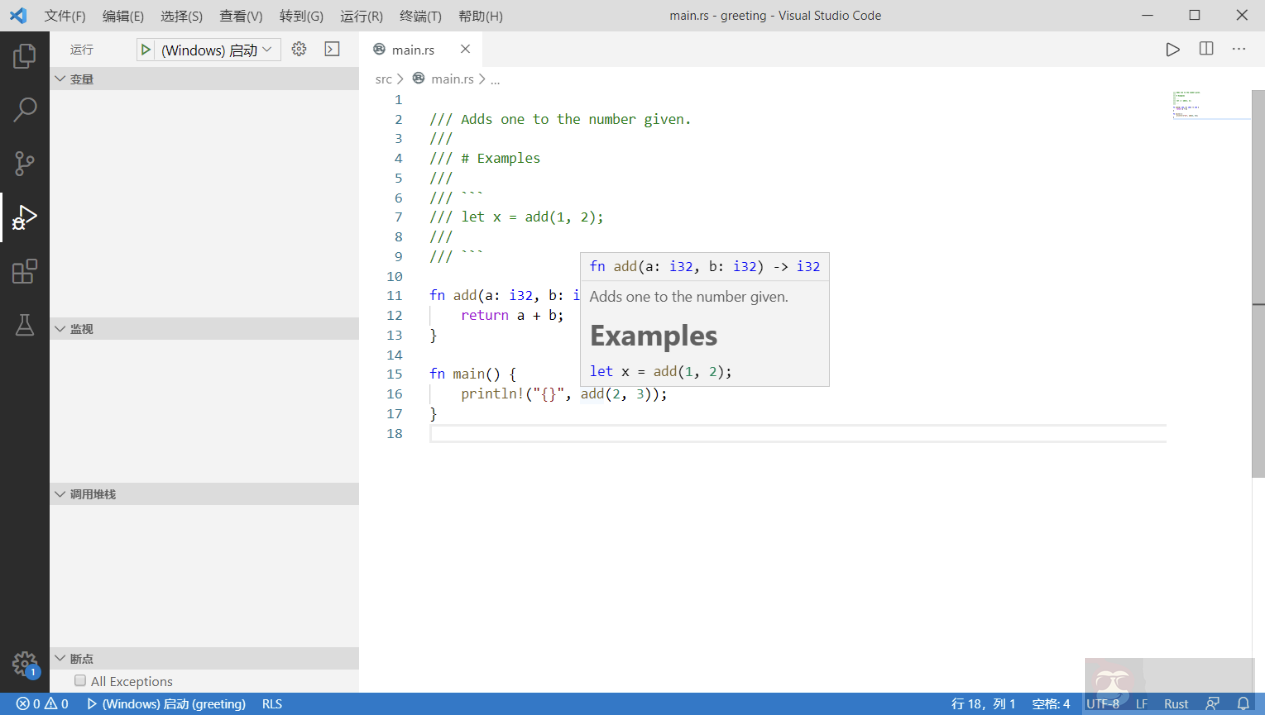Click the green start debugging arrow
The height and width of the screenshot is (715, 1265).
pos(146,50)
